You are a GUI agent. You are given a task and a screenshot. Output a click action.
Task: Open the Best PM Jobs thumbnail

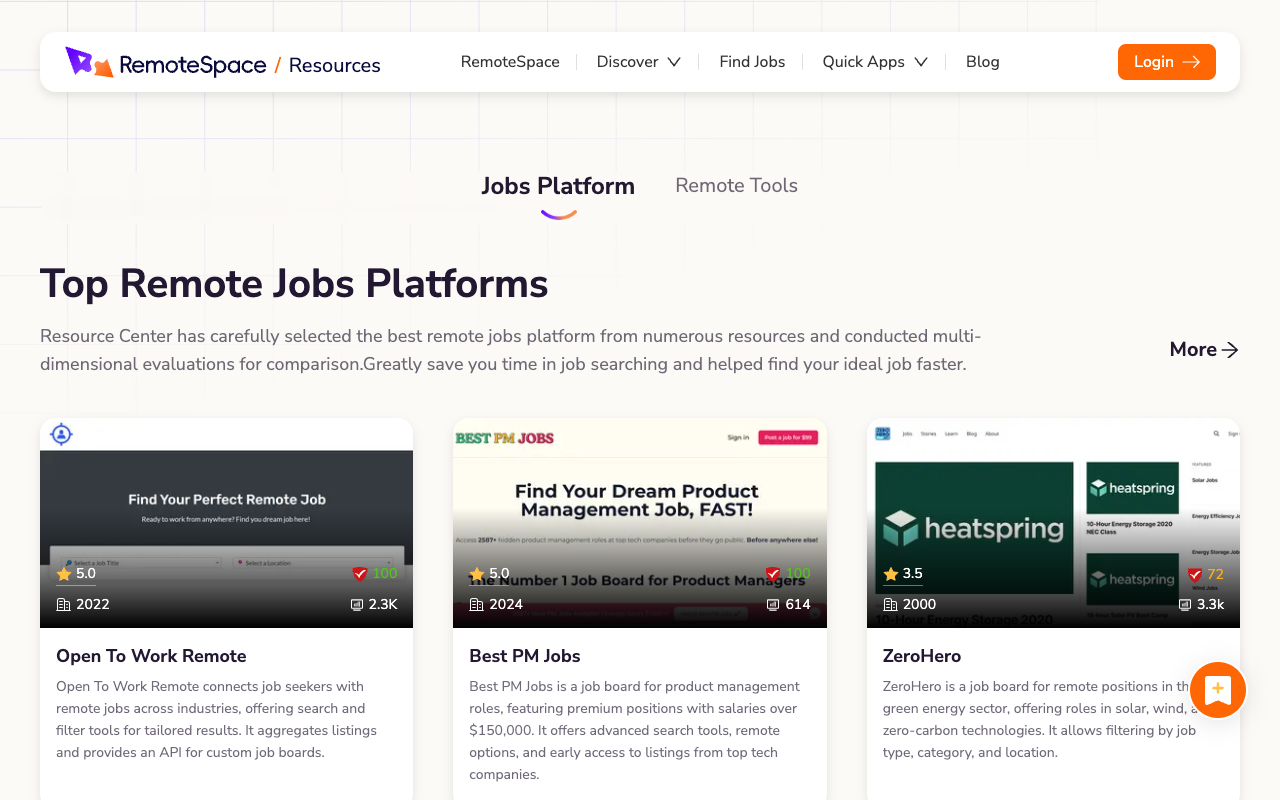point(640,523)
